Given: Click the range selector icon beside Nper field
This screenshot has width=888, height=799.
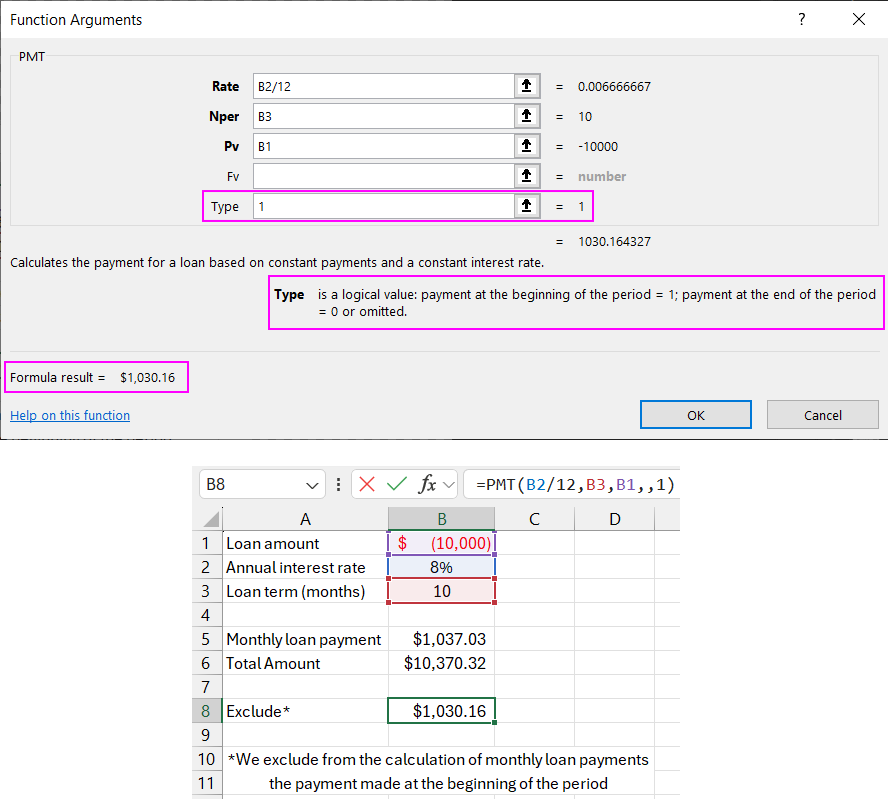Looking at the screenshot, I should [x=527, y=116].
